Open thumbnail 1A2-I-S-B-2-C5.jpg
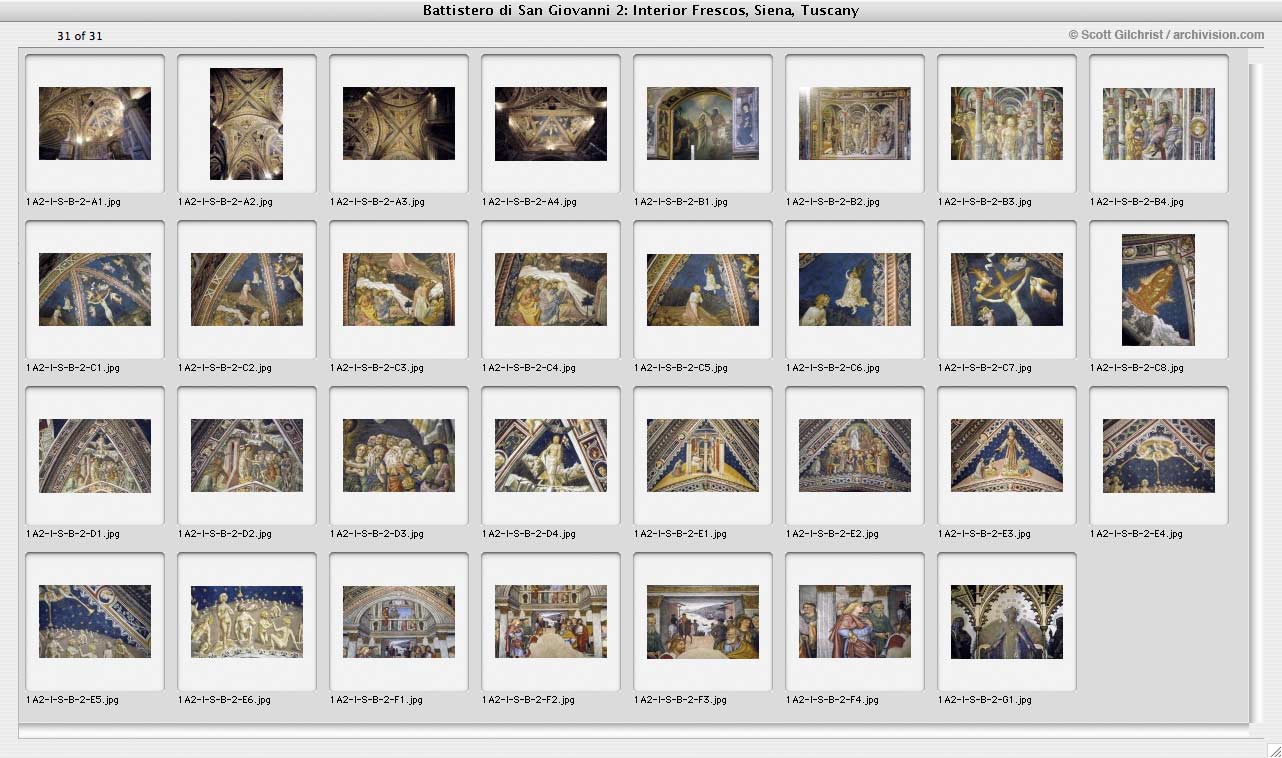The height and width of the screenshot is (758, 1282). (703, 289)
